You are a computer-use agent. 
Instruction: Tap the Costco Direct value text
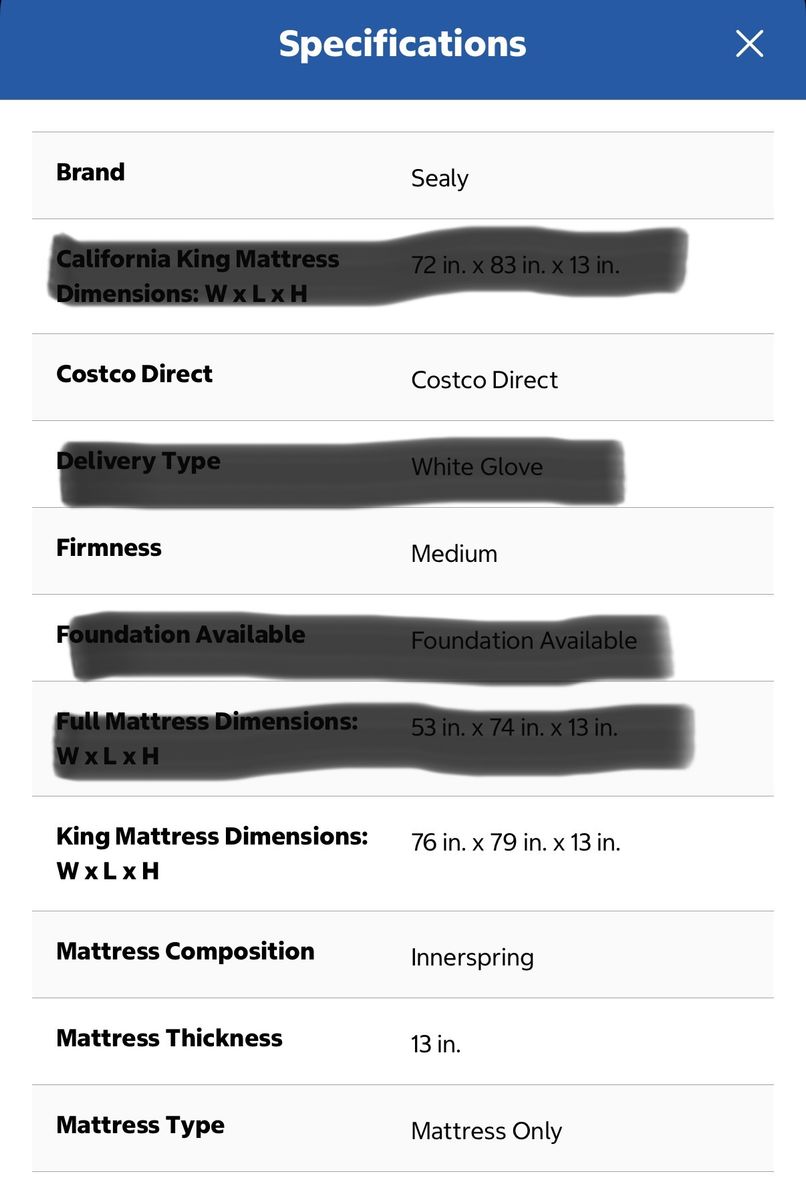point(485,380)
